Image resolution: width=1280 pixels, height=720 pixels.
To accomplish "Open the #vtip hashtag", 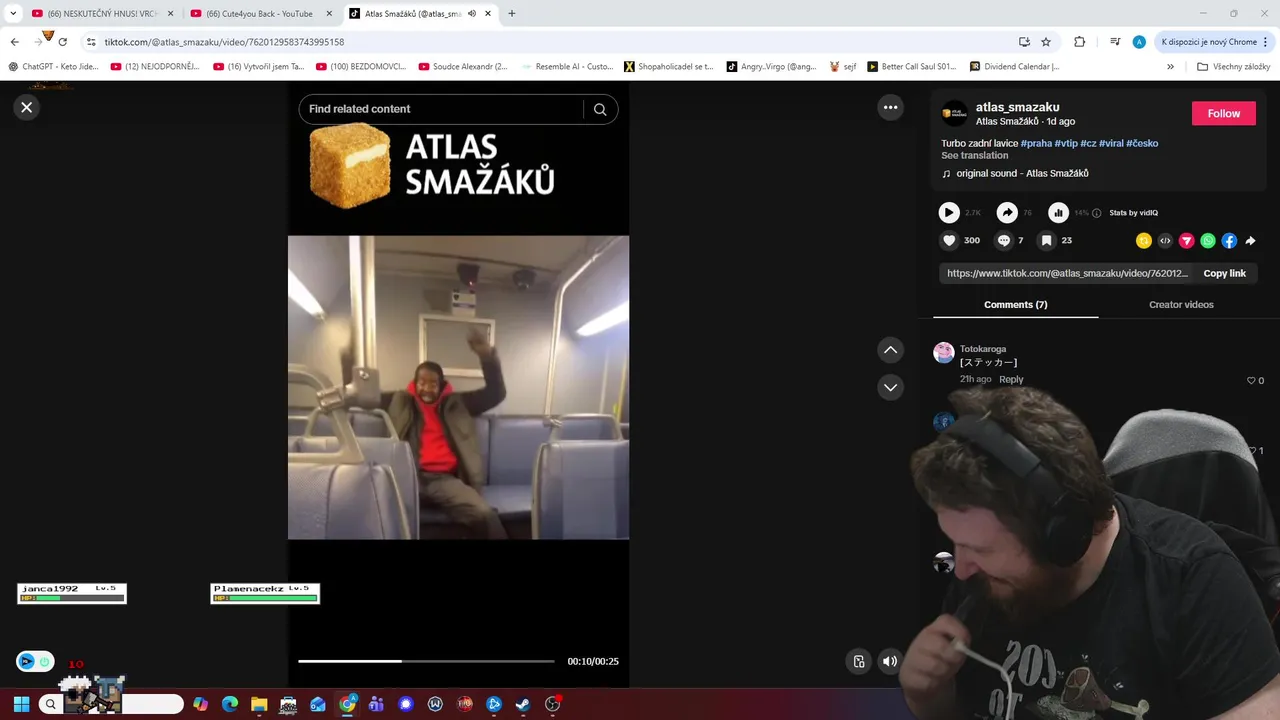I will 1066,143.
